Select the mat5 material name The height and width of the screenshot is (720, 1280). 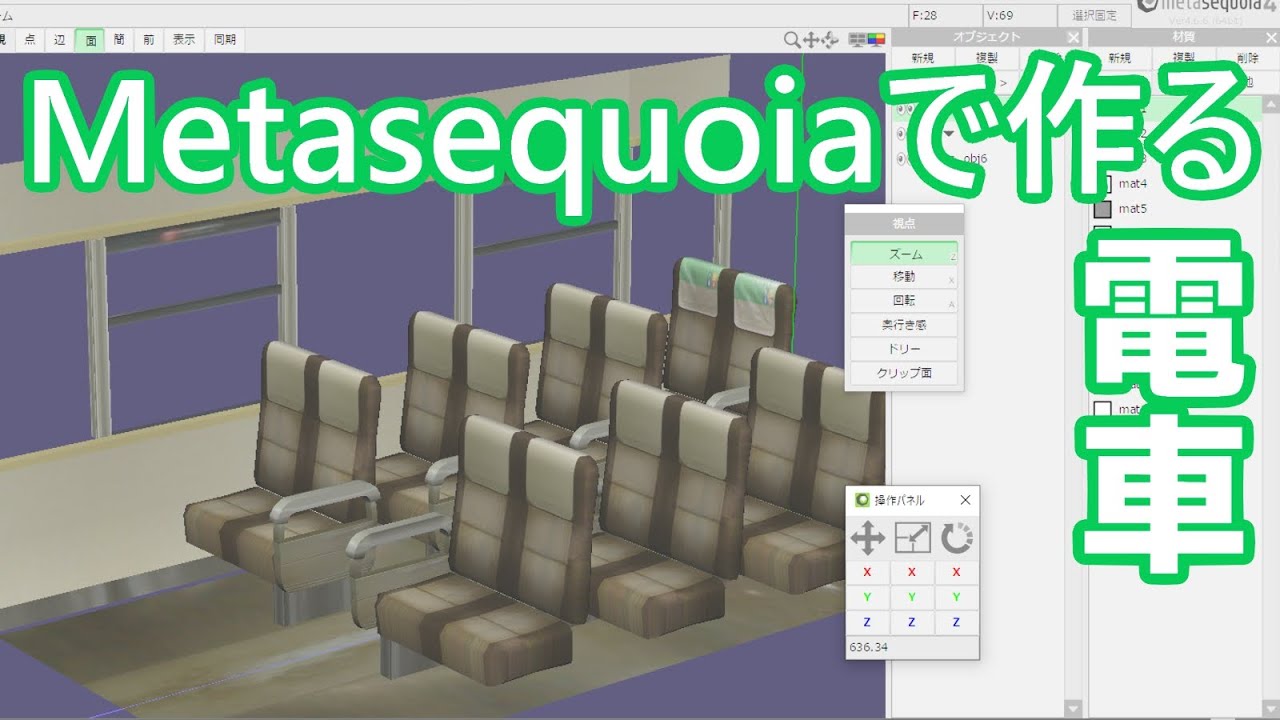tap(1132, 209)
